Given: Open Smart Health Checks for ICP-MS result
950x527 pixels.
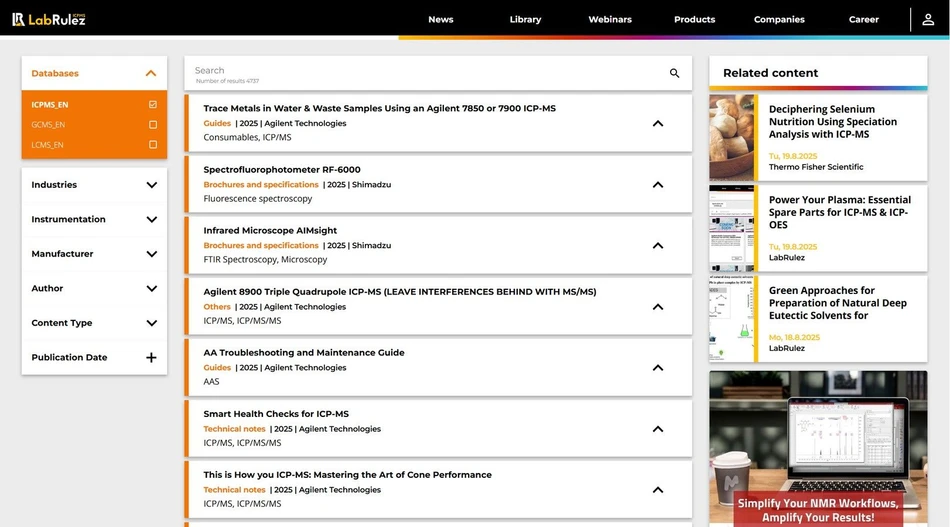Looking at the screenshot, I should (276, 414).
